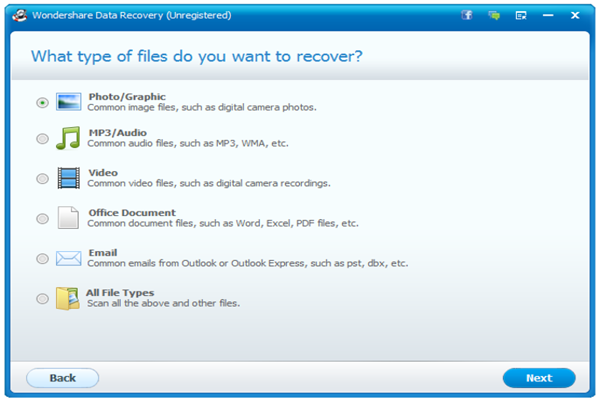Screen dimensions: 600x400
Task: Click 'Common image files, such as digital camera photos.'
Action: 202,108
